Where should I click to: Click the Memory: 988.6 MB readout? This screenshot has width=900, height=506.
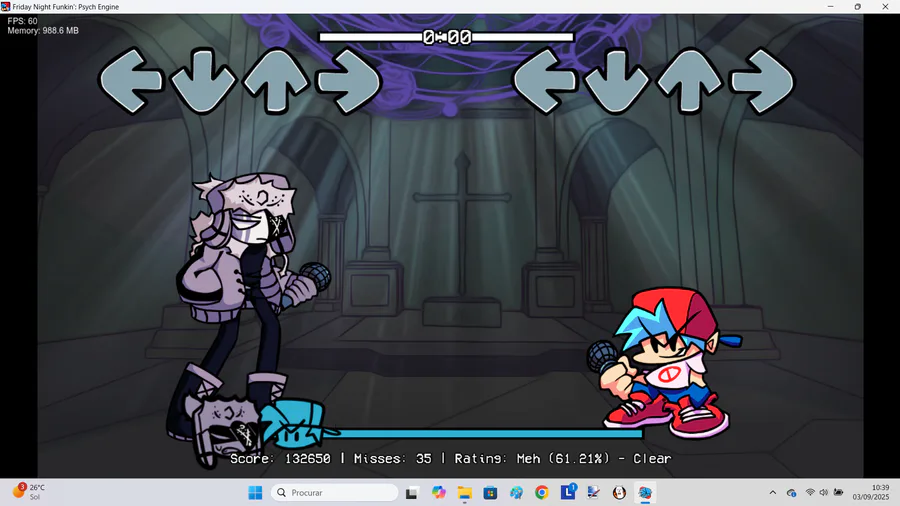[43, 30]
